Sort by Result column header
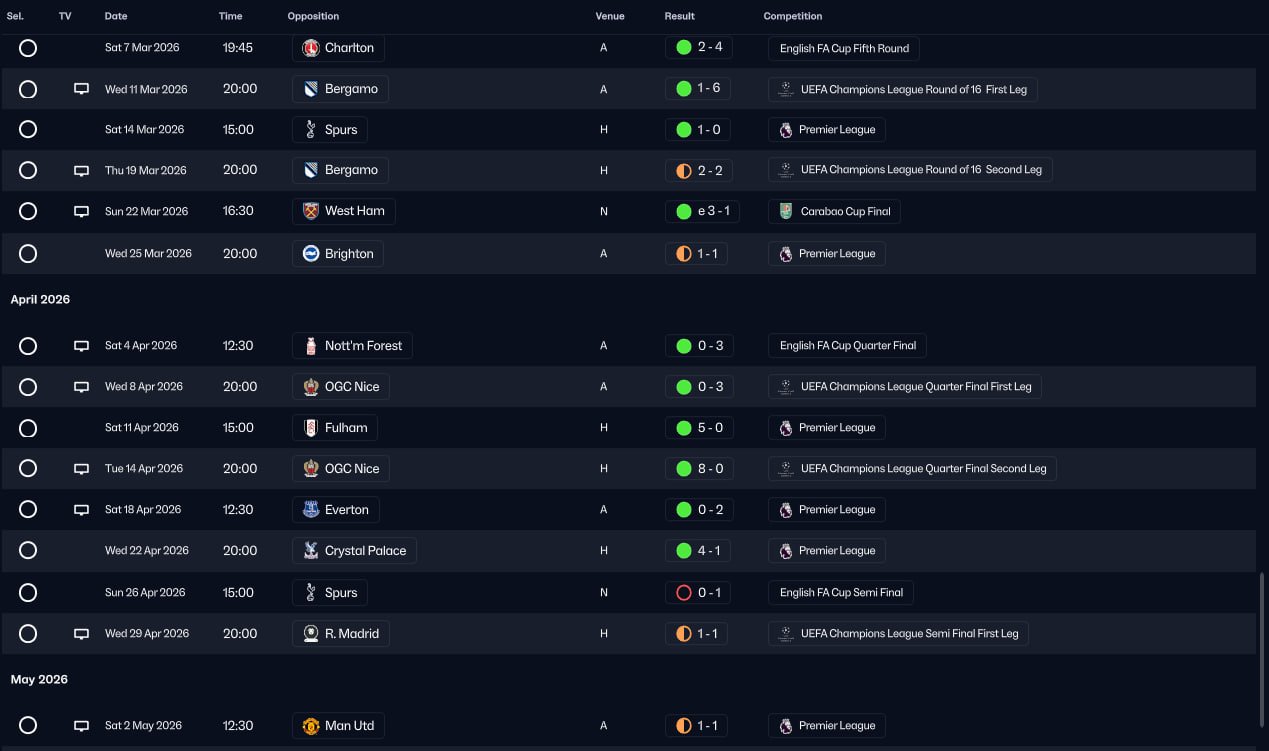Viewport: 1269px width, 751px height. 679,16
